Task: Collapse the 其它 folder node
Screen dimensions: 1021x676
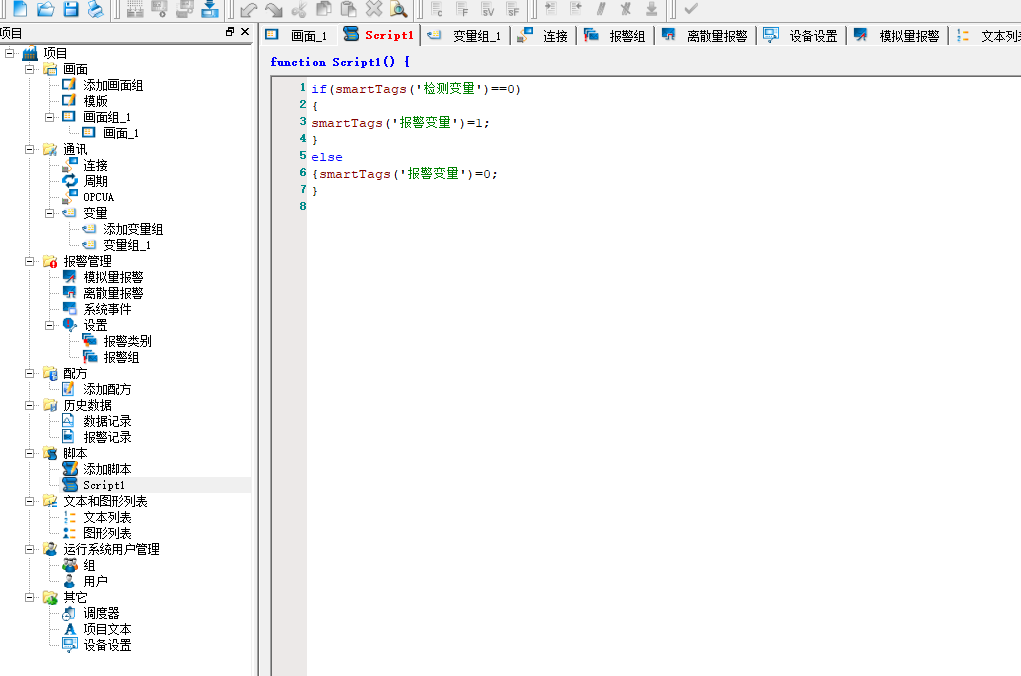Action: tap(29, 597)
